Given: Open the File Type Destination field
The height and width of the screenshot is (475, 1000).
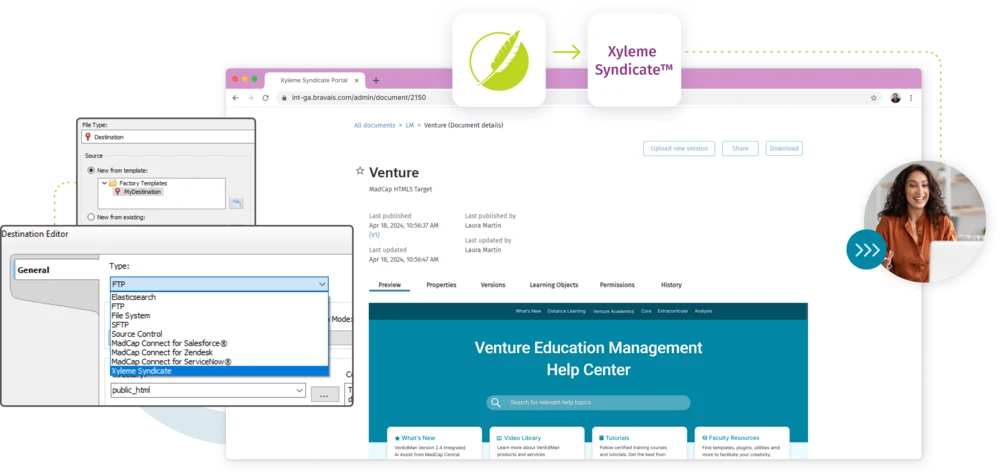Looking at the screenshot, I should (168, 136).
